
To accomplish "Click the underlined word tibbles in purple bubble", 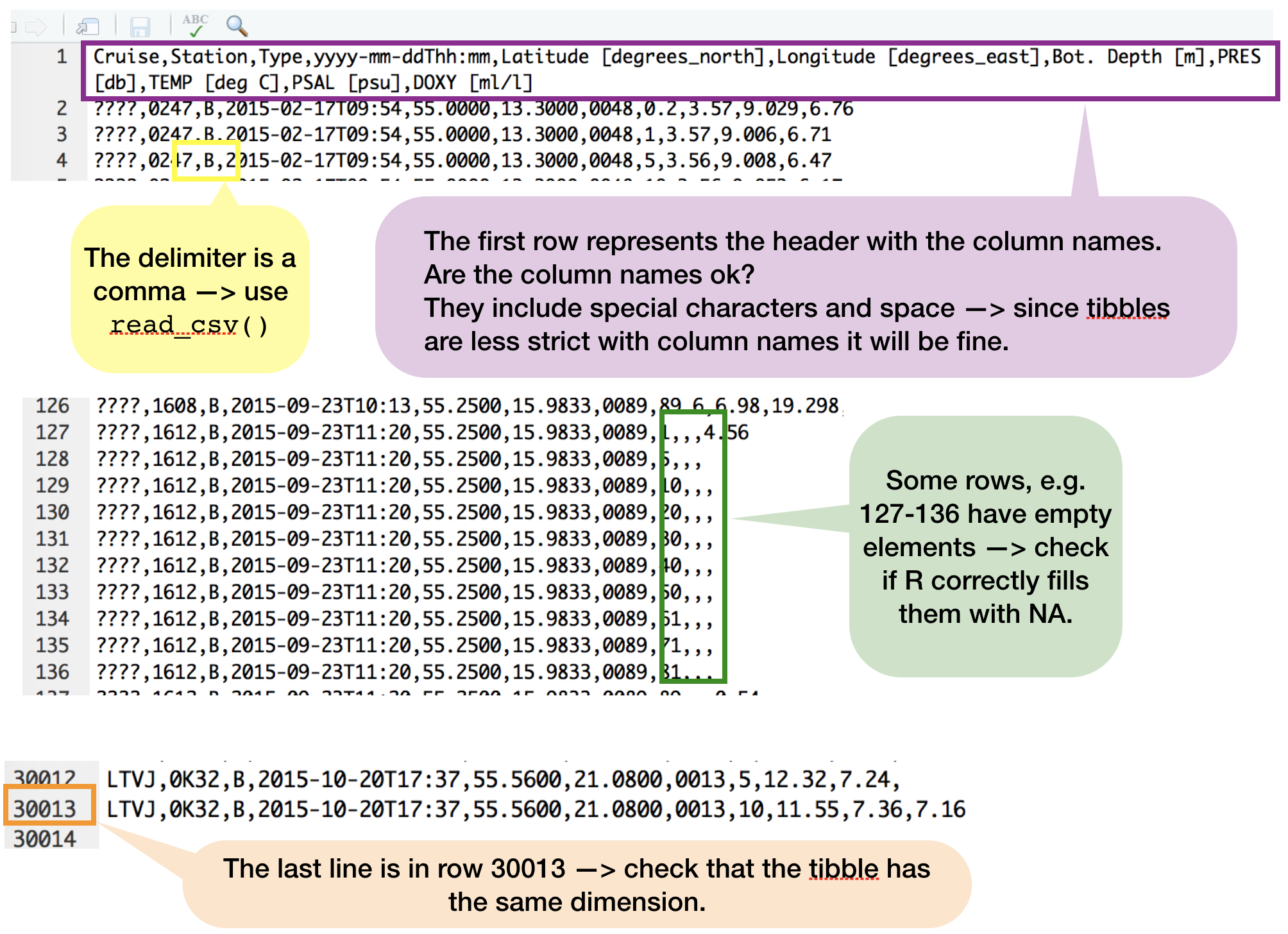I will pos(1126,307).
